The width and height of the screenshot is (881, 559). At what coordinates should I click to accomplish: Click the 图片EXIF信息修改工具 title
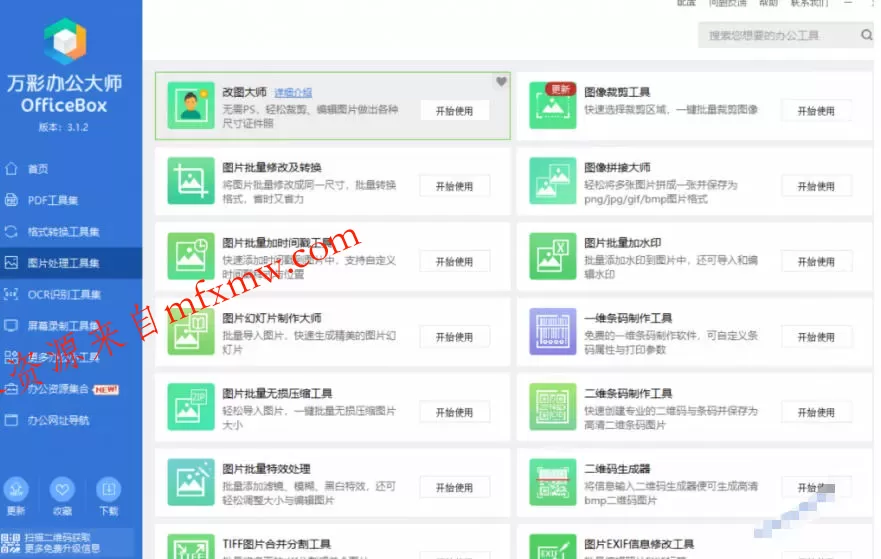click(x=639, y=544)
